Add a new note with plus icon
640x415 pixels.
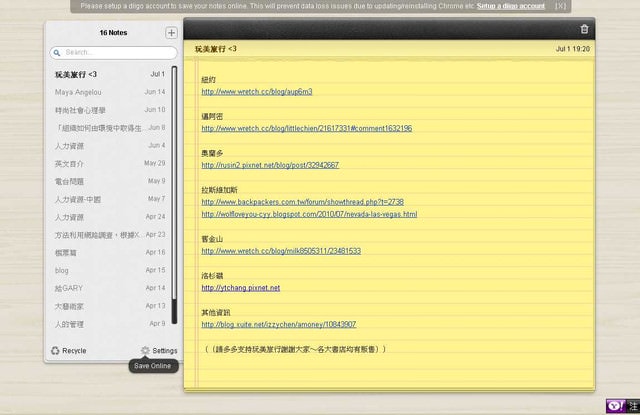pyautogui.click(x=171, y=33)
